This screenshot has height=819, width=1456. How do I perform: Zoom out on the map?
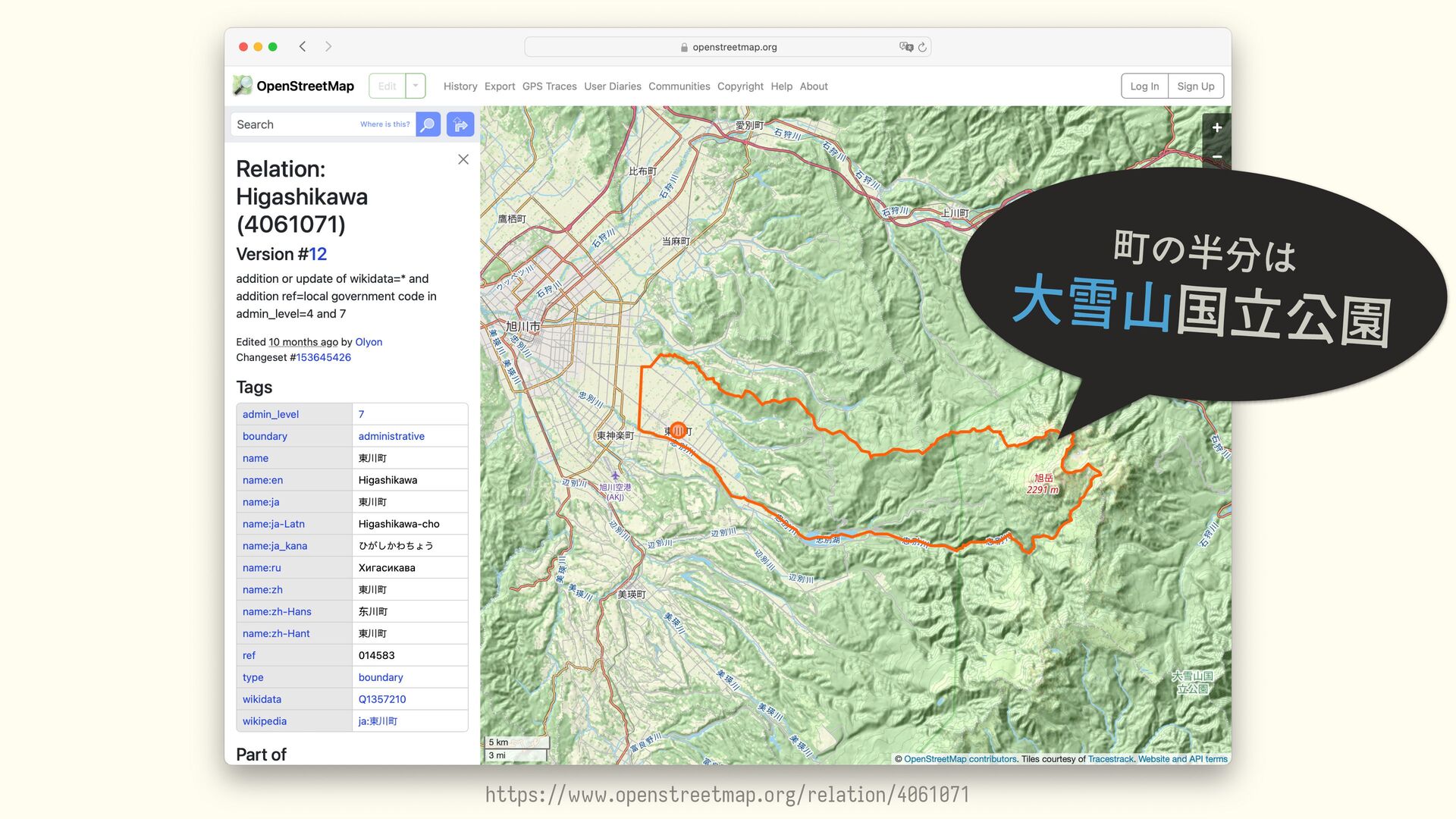click(1216, 157)
